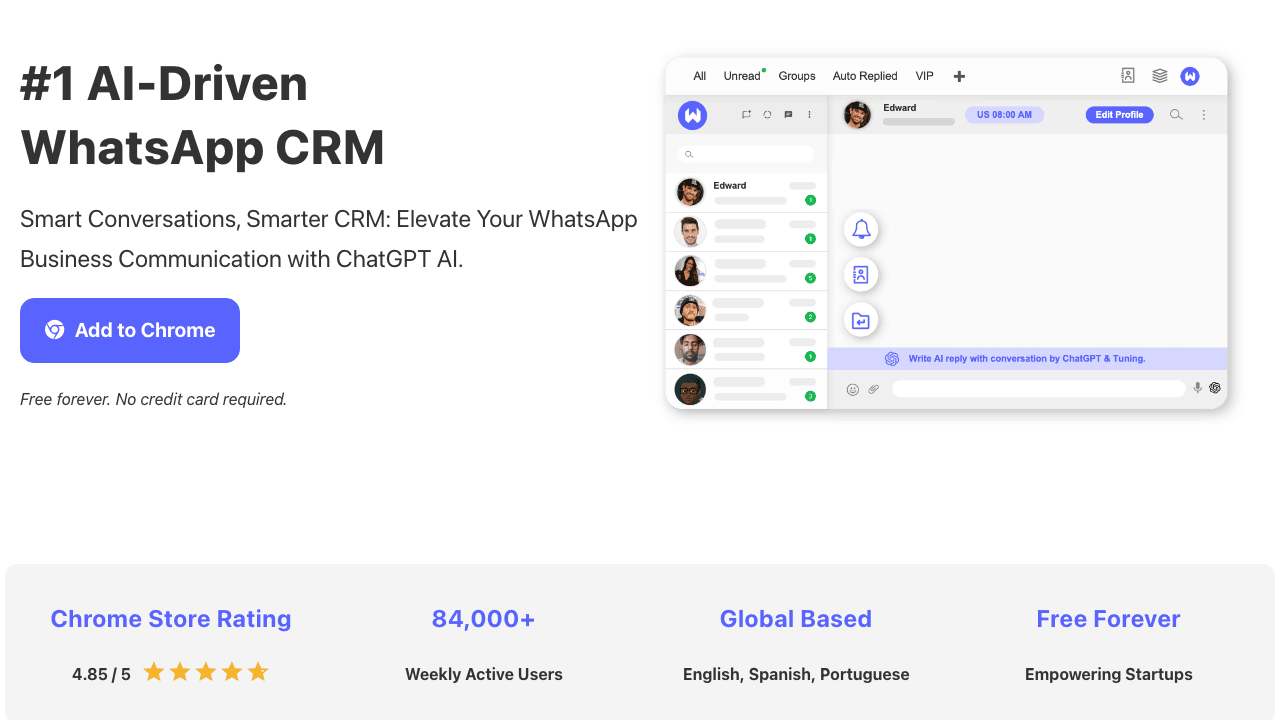Click the first rating star
The height and width of the screenshot is (720, 1280).
pyautogui.click(x=154, y=672)
